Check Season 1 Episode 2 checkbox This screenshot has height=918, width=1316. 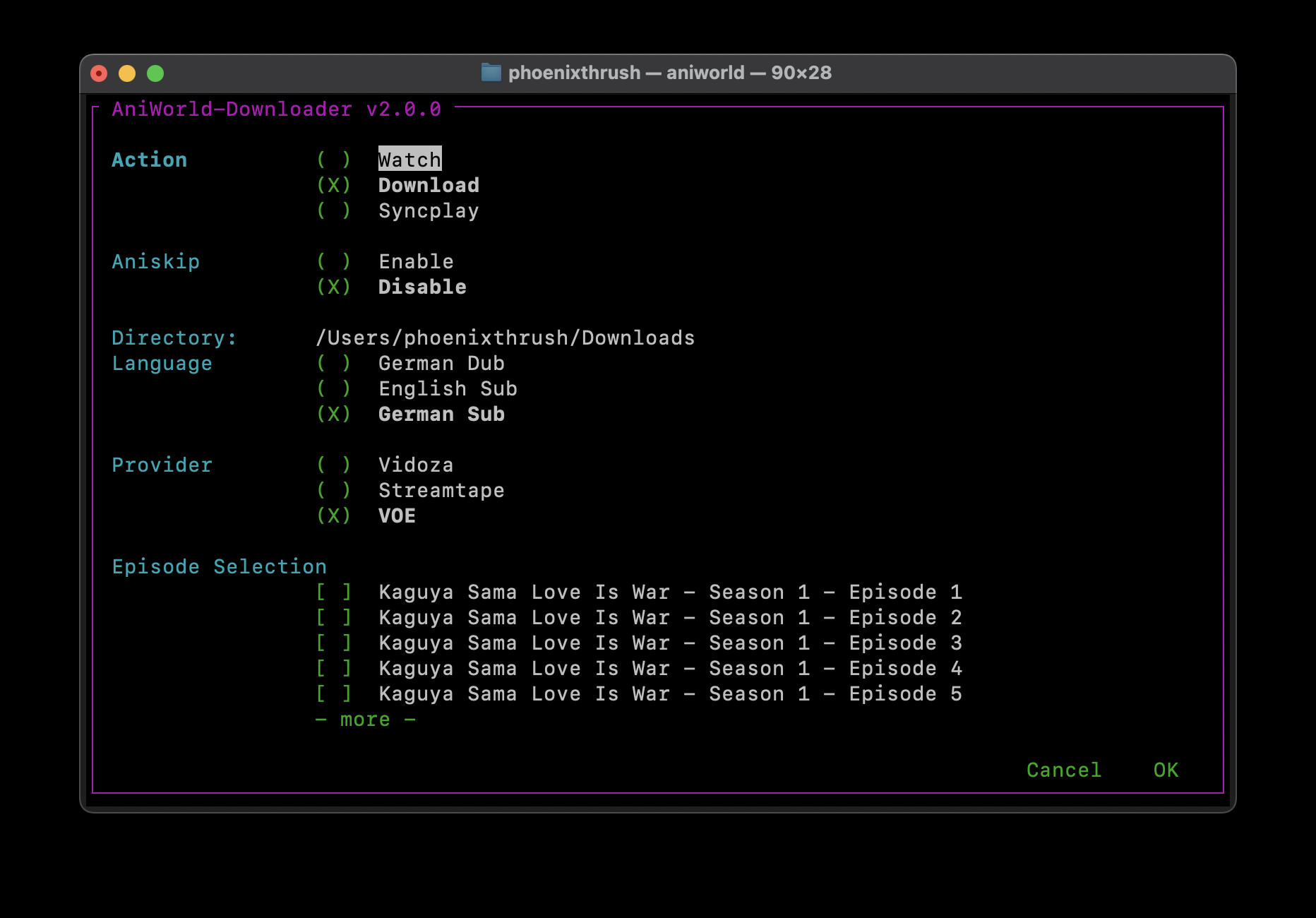(333, 618)
